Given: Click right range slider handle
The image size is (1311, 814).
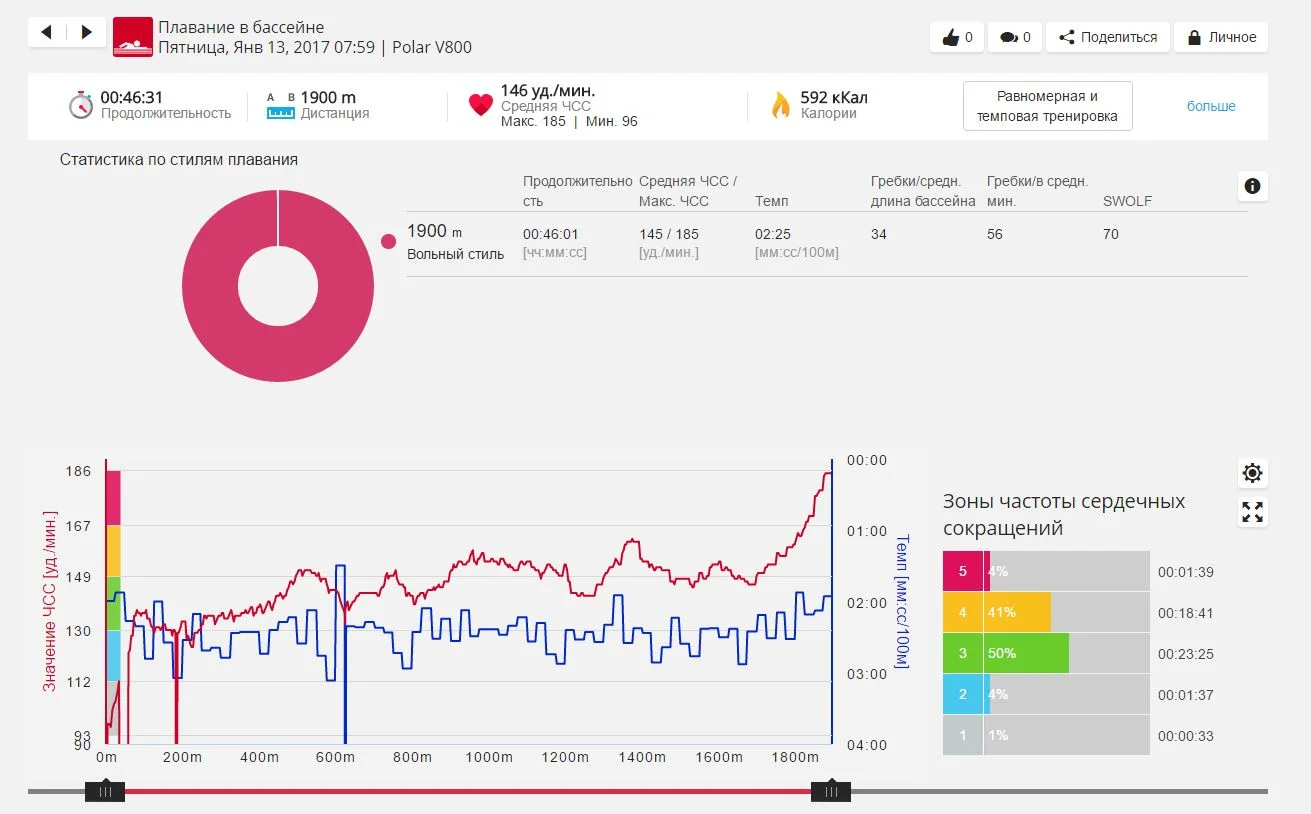Looking at the screenshot, I should point(830,792).
